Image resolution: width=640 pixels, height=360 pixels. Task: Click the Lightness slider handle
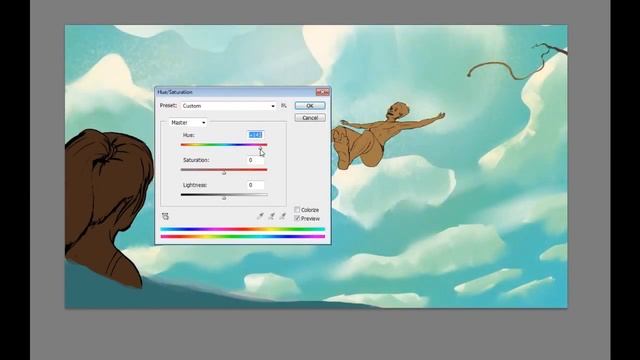point(224,198)
